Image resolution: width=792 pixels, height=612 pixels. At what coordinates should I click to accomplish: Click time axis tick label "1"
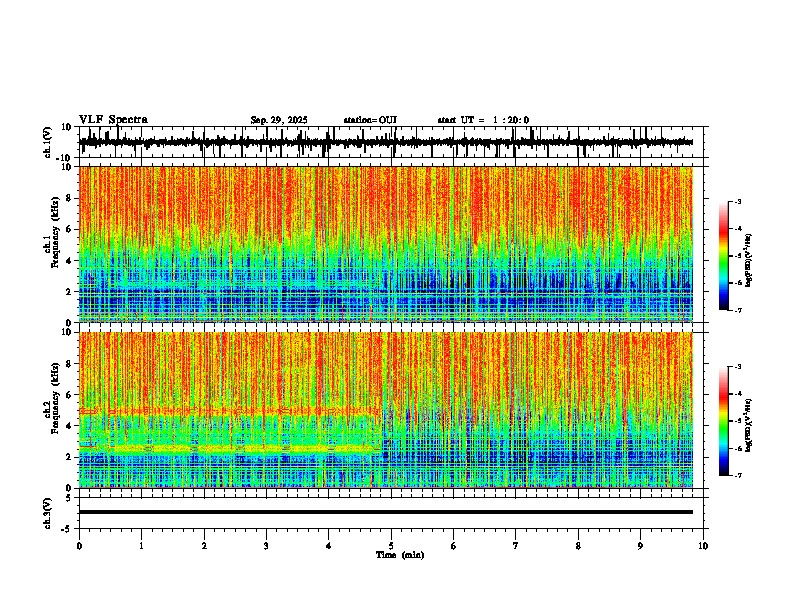click(141, 546)
